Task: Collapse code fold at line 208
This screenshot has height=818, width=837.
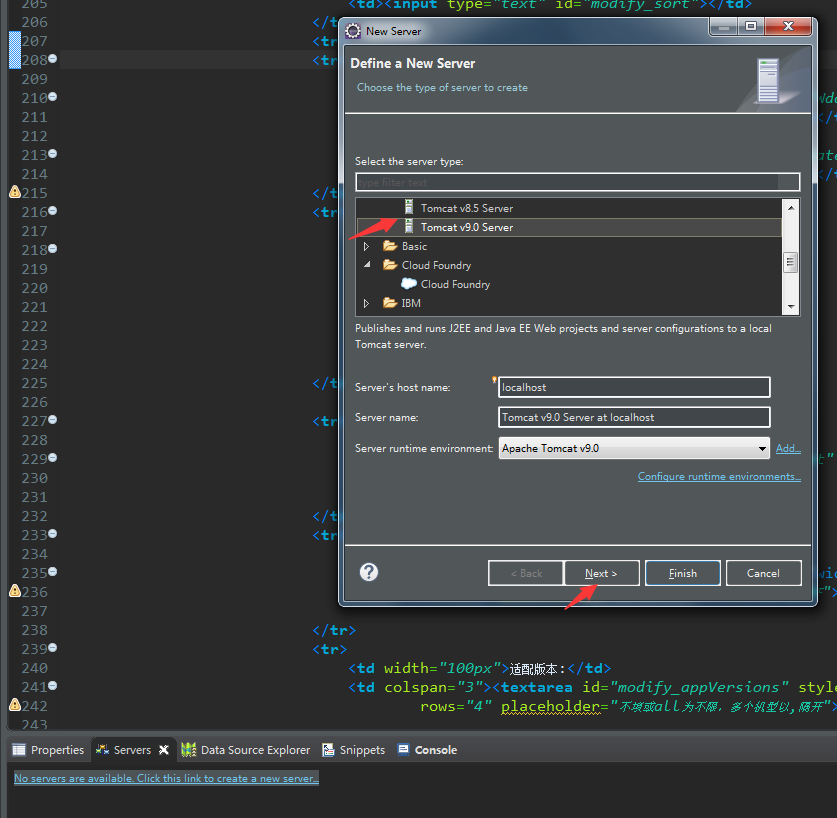Action: tap(53, 59)
